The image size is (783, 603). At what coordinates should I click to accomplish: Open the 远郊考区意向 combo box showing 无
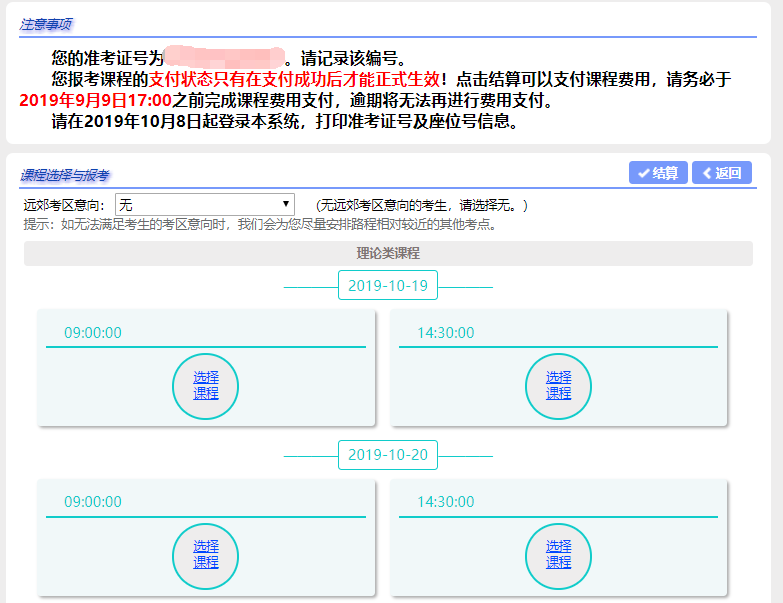point(204,204)
